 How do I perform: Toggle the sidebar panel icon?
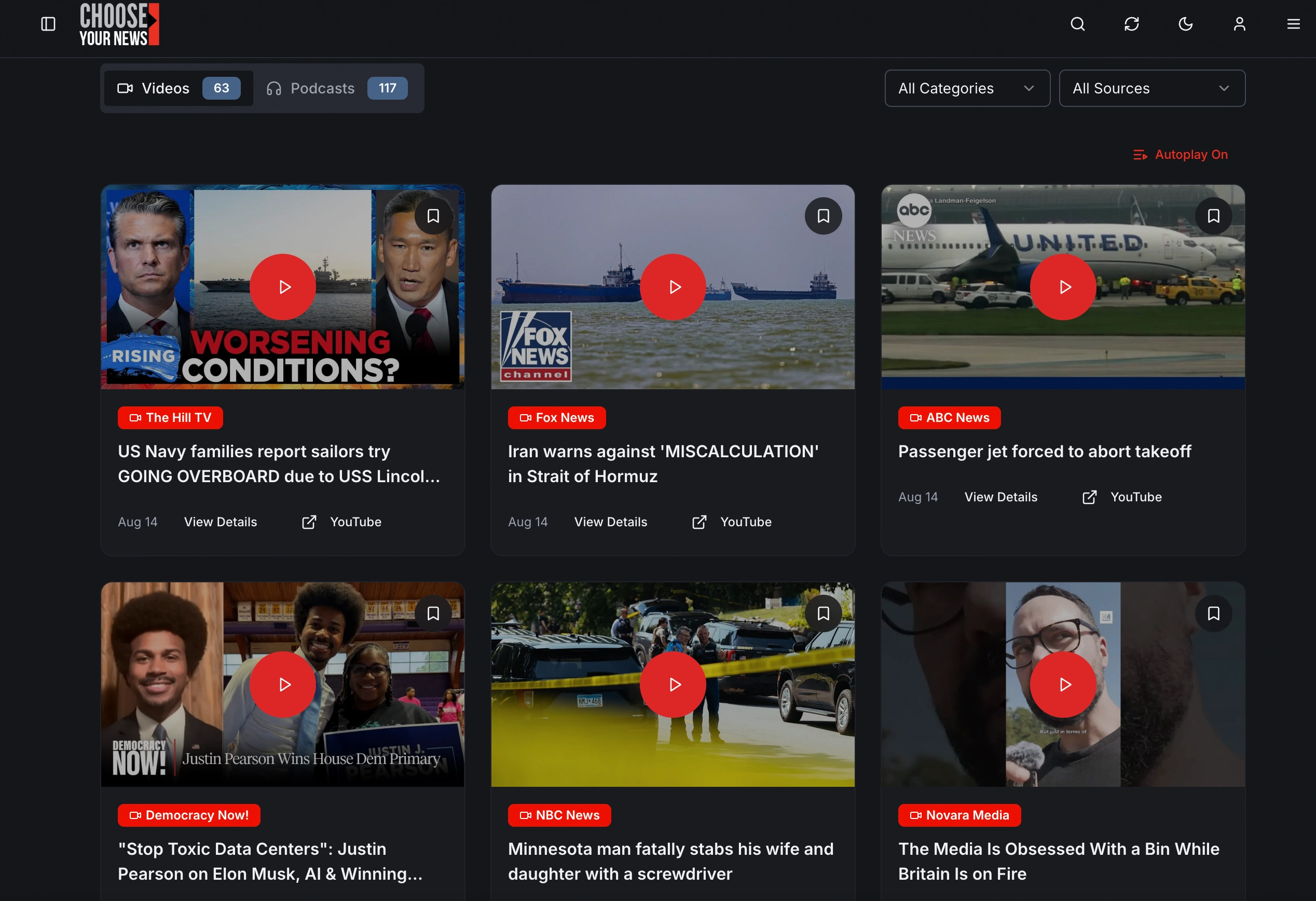pos(48,24)
